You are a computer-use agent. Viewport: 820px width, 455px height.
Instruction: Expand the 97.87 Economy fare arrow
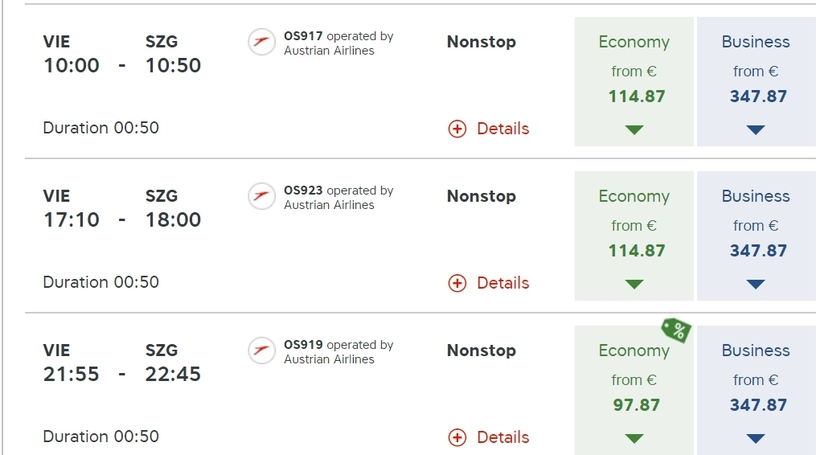(634, 438)
